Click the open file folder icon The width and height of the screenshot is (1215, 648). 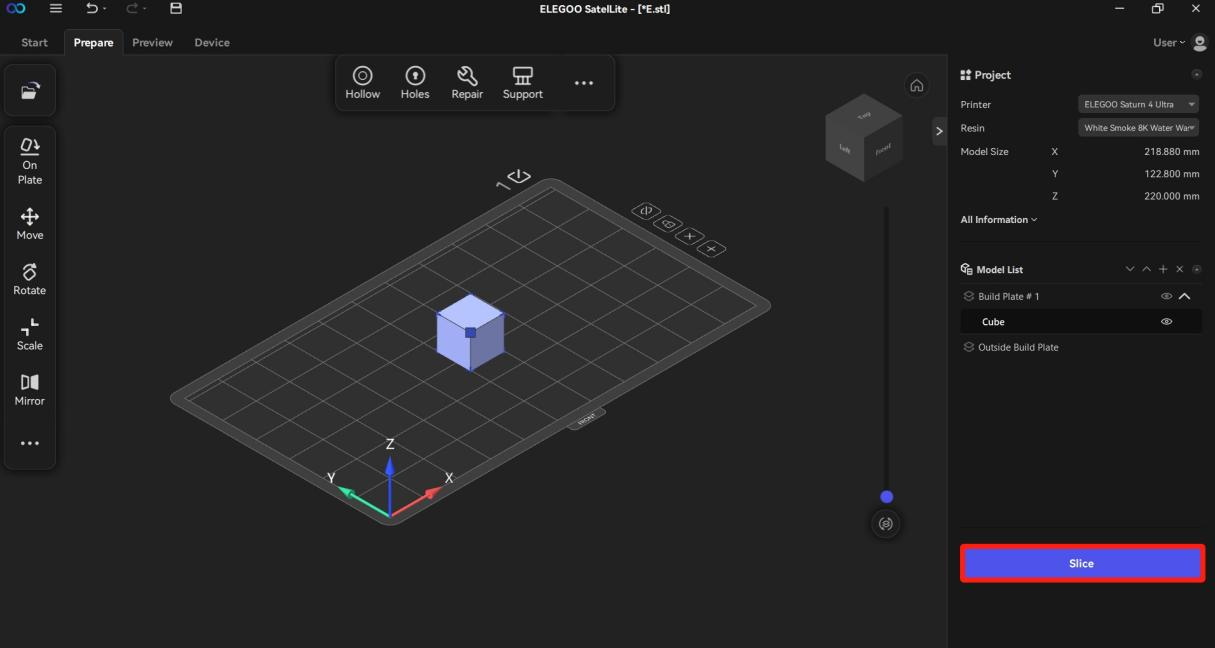[x=30, y=91]
